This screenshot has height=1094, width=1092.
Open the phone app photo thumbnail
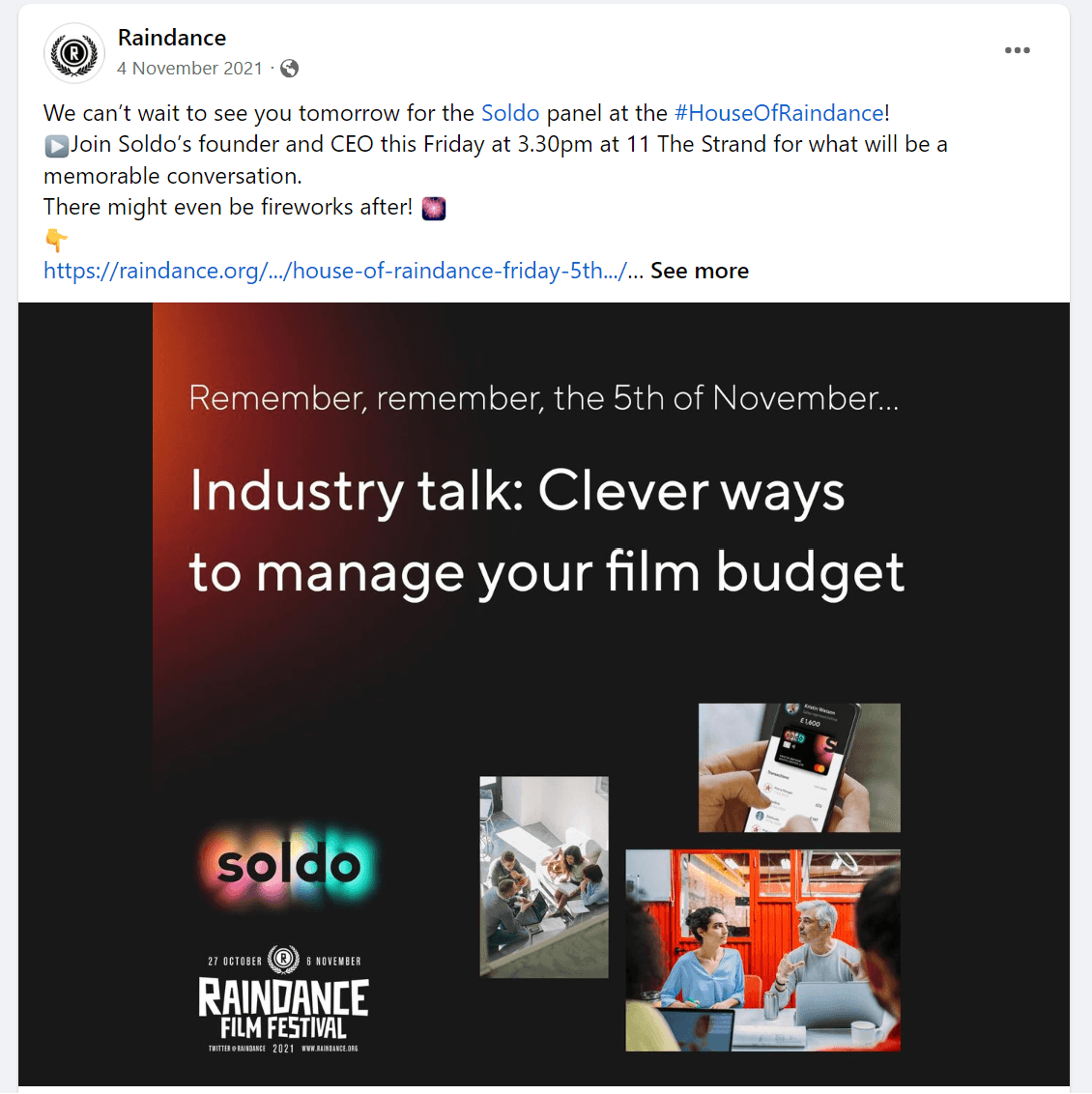(799, 767)
